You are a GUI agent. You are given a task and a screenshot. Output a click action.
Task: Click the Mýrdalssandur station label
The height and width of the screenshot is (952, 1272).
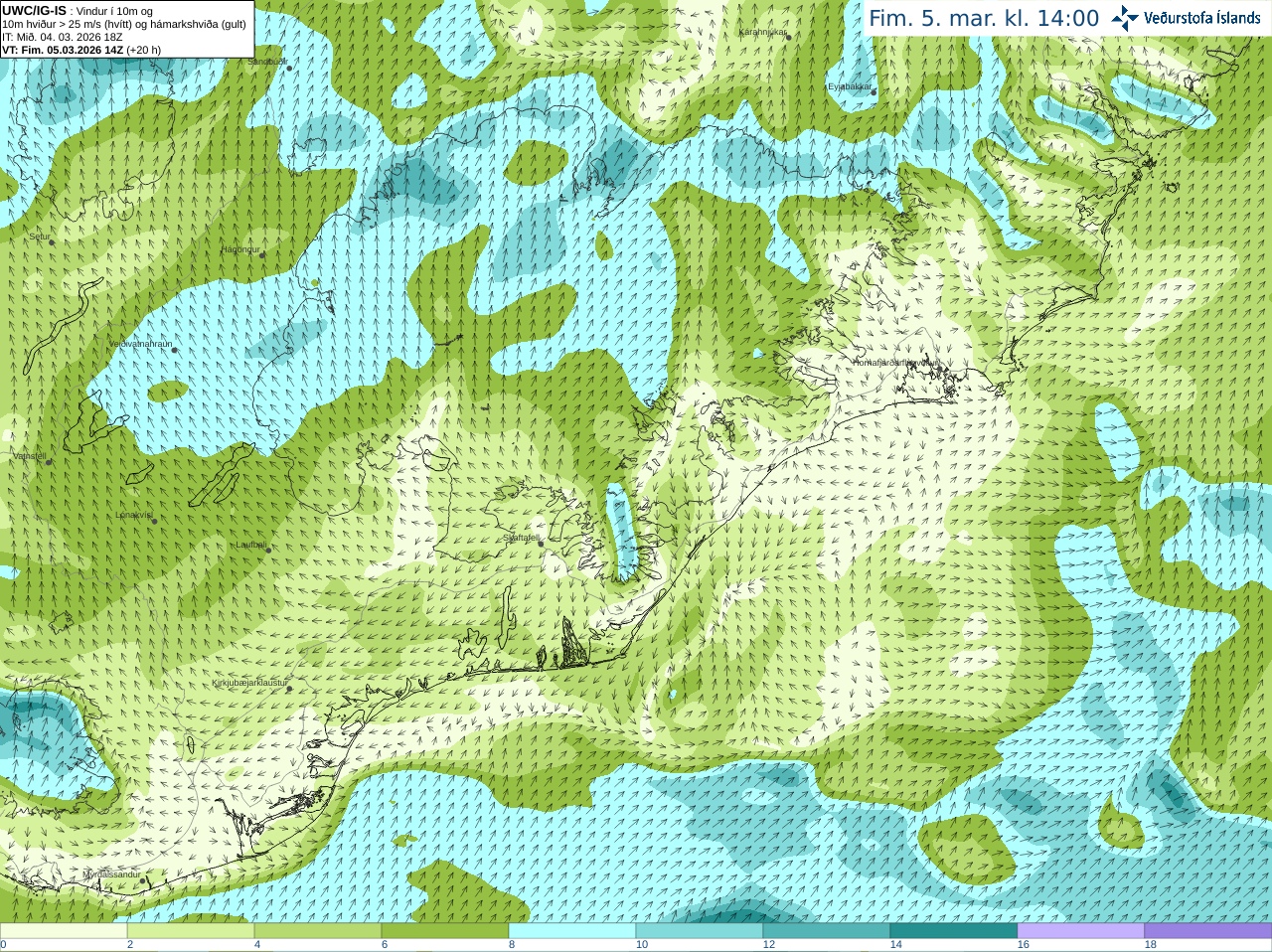coord(111,874)
